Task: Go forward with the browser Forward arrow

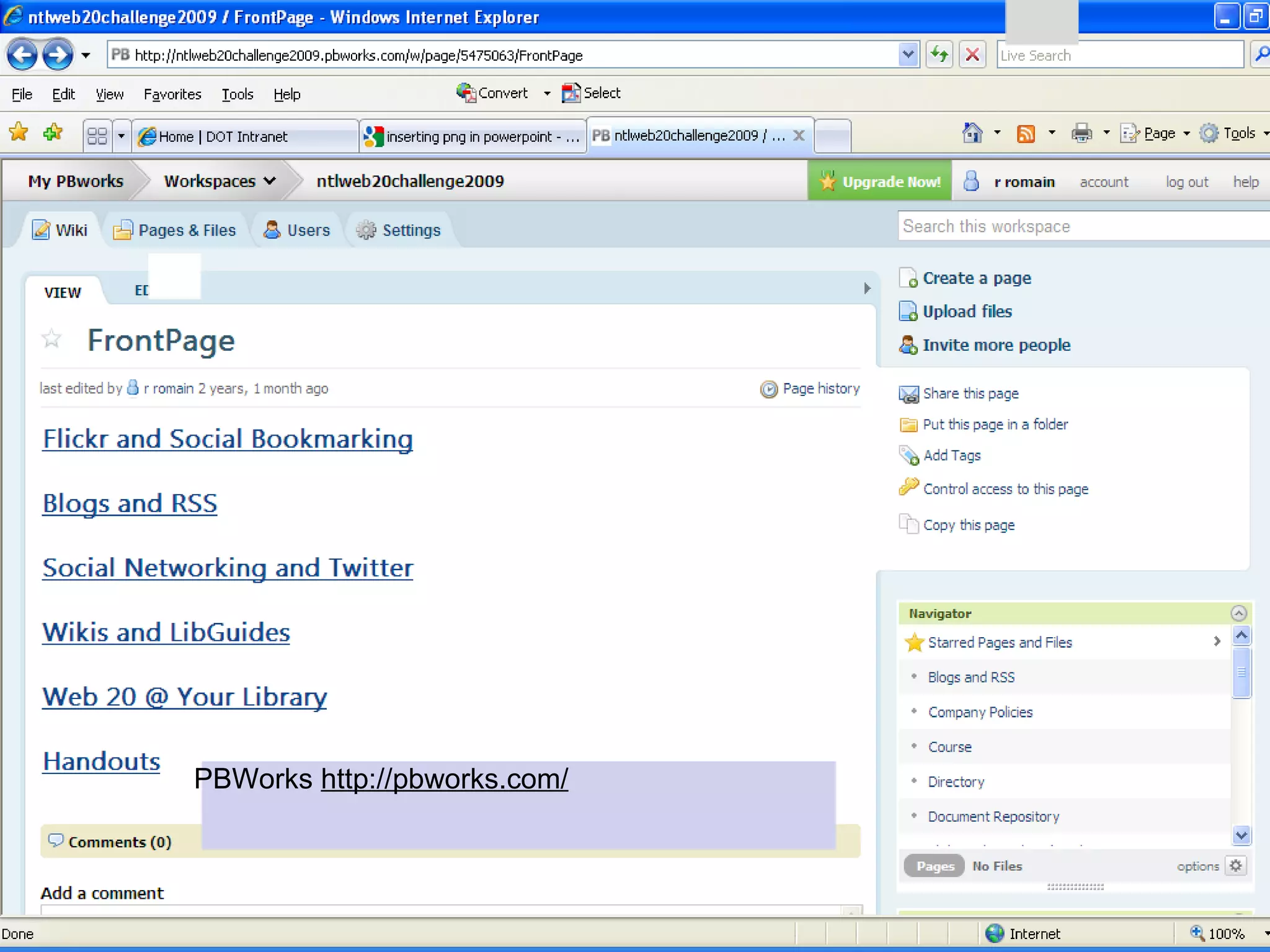Action: pyautogui.click(x=58, y=55)
